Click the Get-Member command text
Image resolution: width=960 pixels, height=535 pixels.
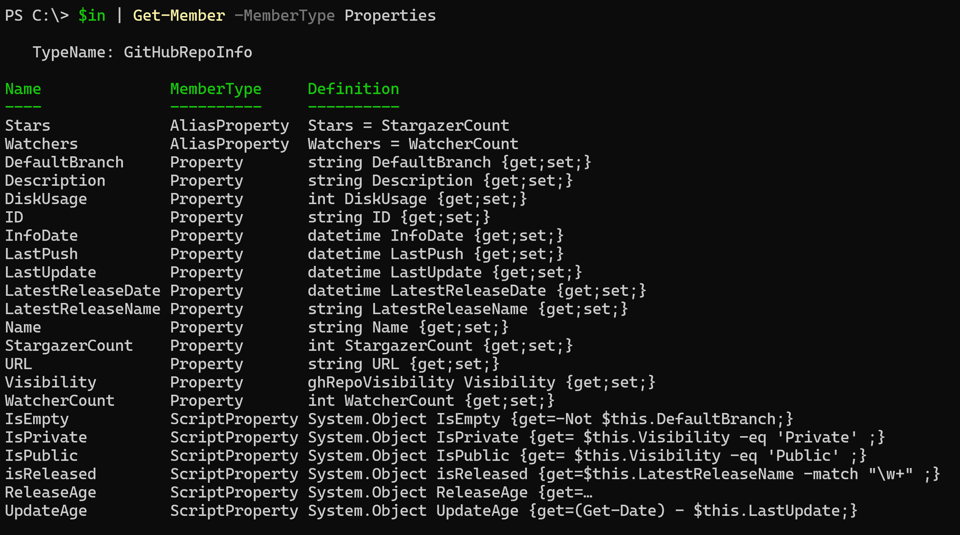point(179,16)
